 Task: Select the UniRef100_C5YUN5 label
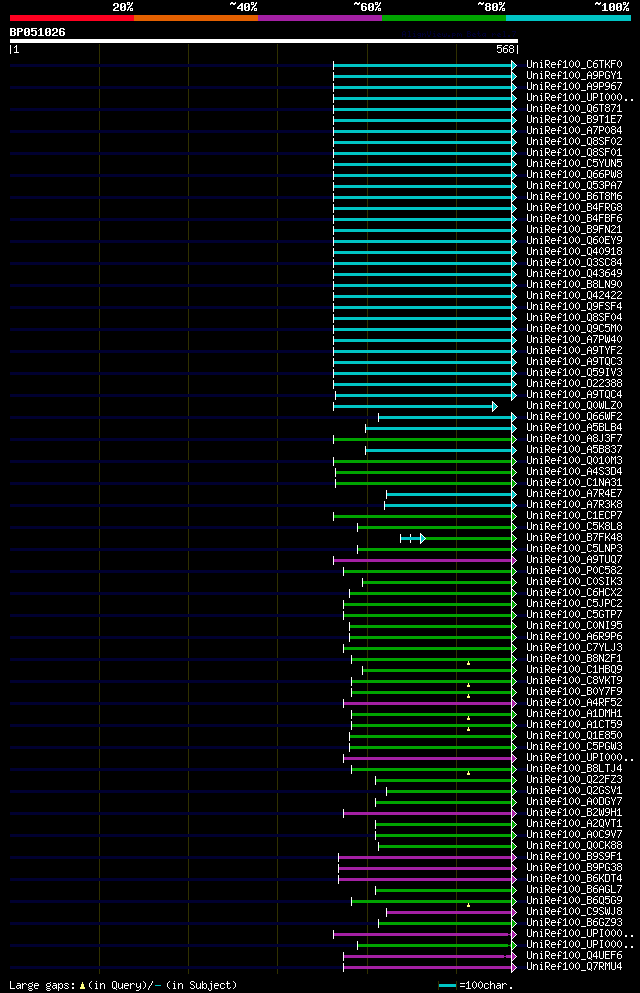pos(574,163)
